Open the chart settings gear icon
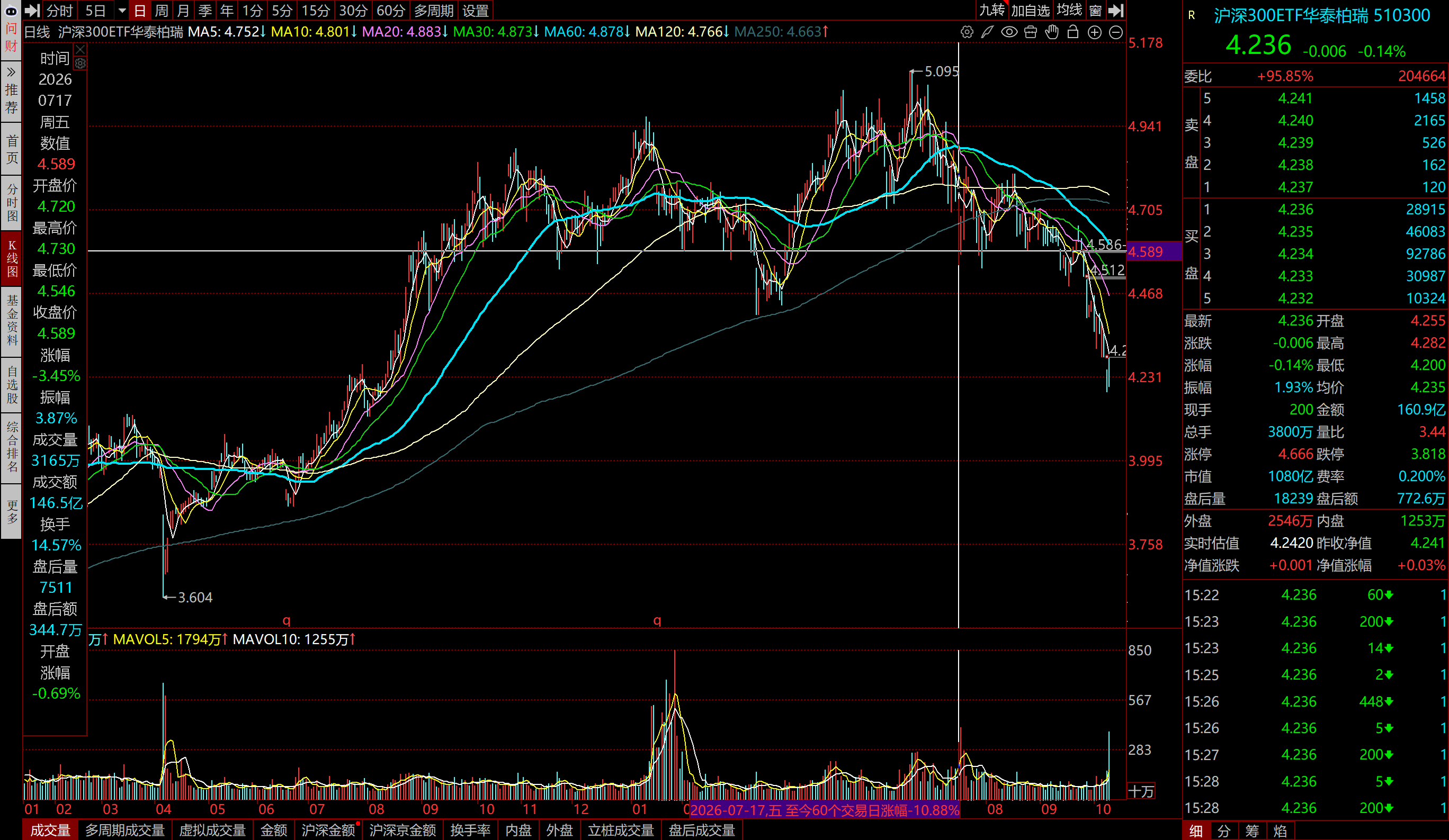Viewport: 1449px width, 840px height. click(967, 32)
